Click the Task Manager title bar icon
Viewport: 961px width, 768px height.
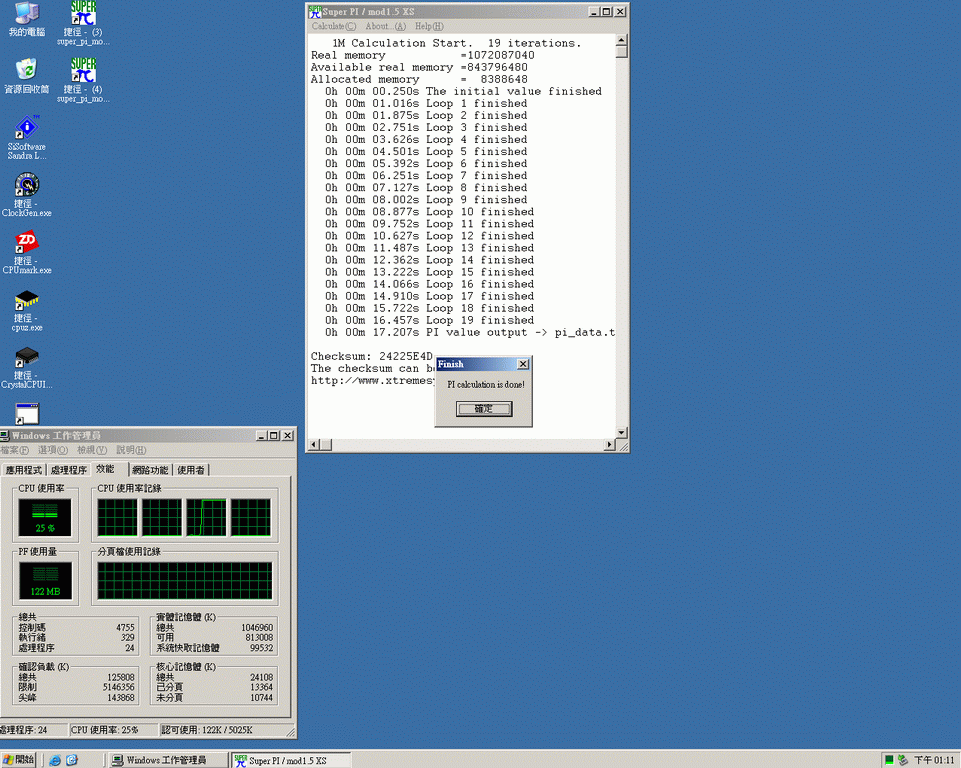tap(5, 436)
